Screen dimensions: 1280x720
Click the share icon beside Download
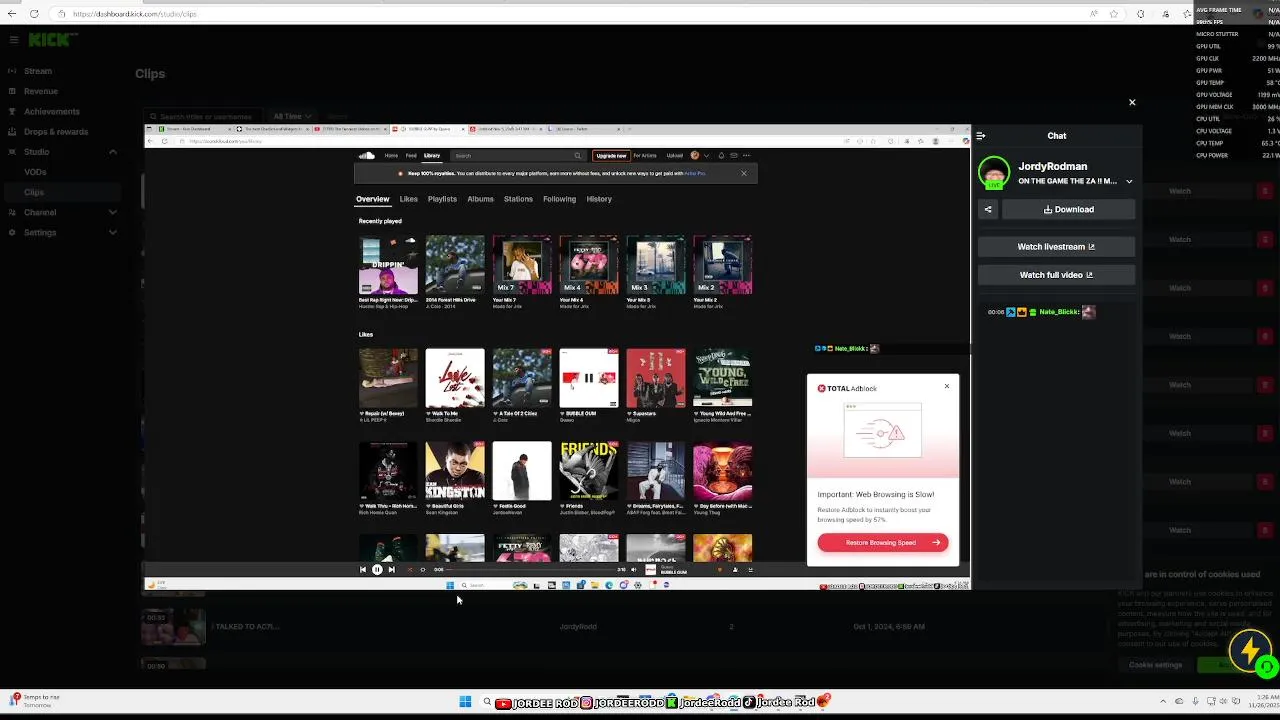point(988,209)
